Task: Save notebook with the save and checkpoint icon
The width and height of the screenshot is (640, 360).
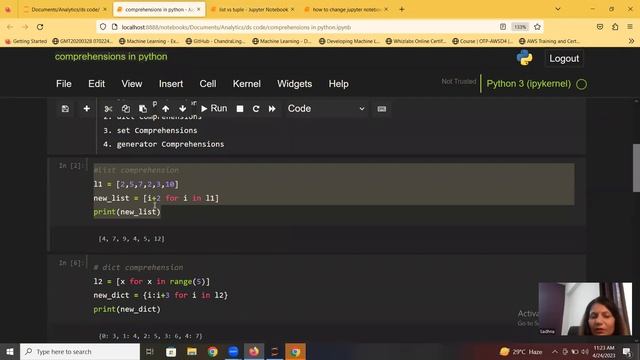Action: (65, 109)
